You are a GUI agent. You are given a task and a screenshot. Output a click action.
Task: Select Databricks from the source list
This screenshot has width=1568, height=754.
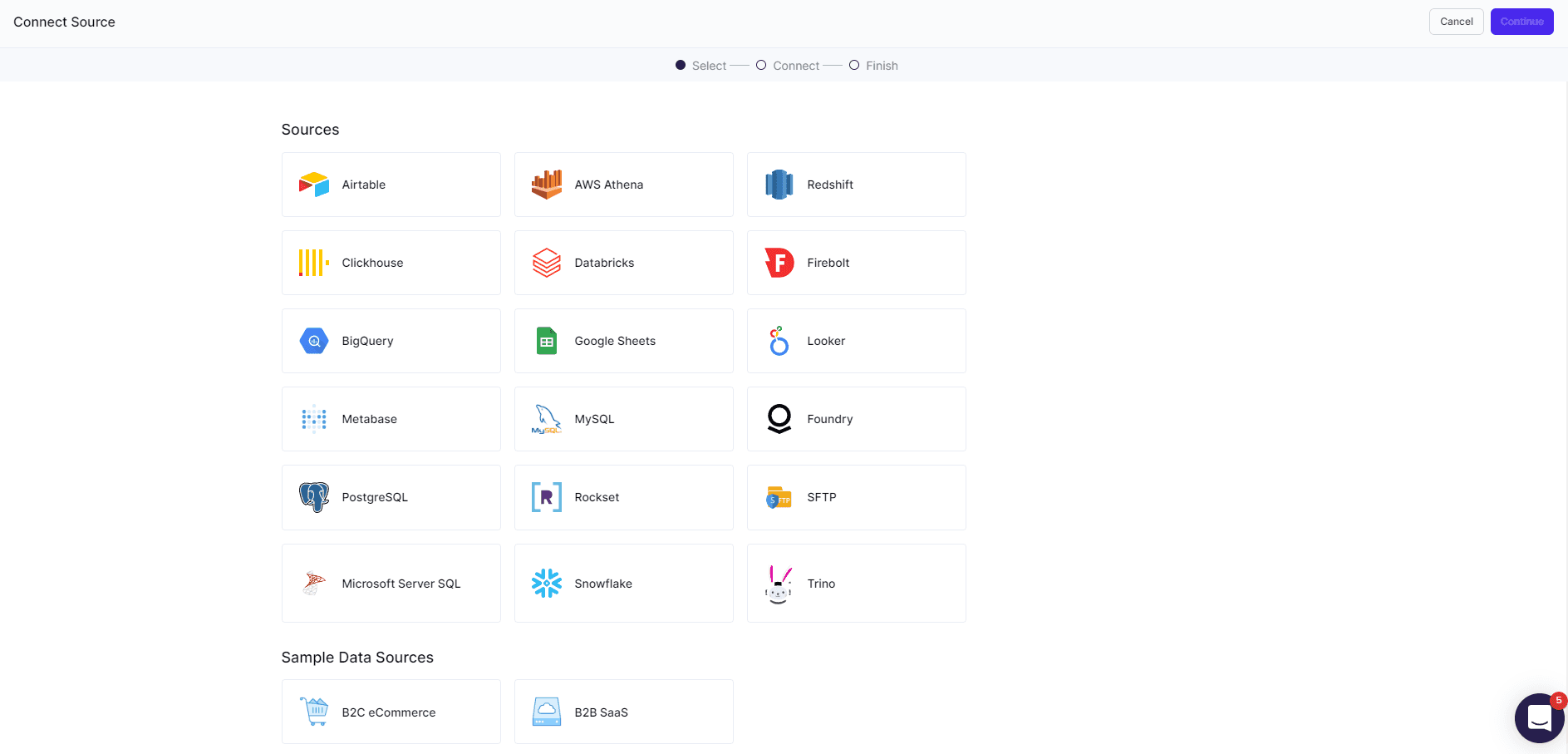tap(623, 262)
